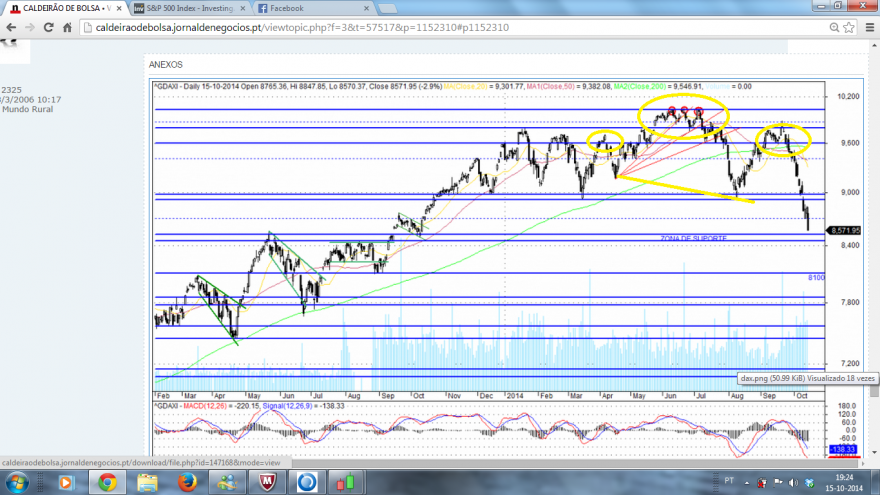Close the S&P 500 Index tab
This screenshot has width=880, height=495.
coord(243,8)
